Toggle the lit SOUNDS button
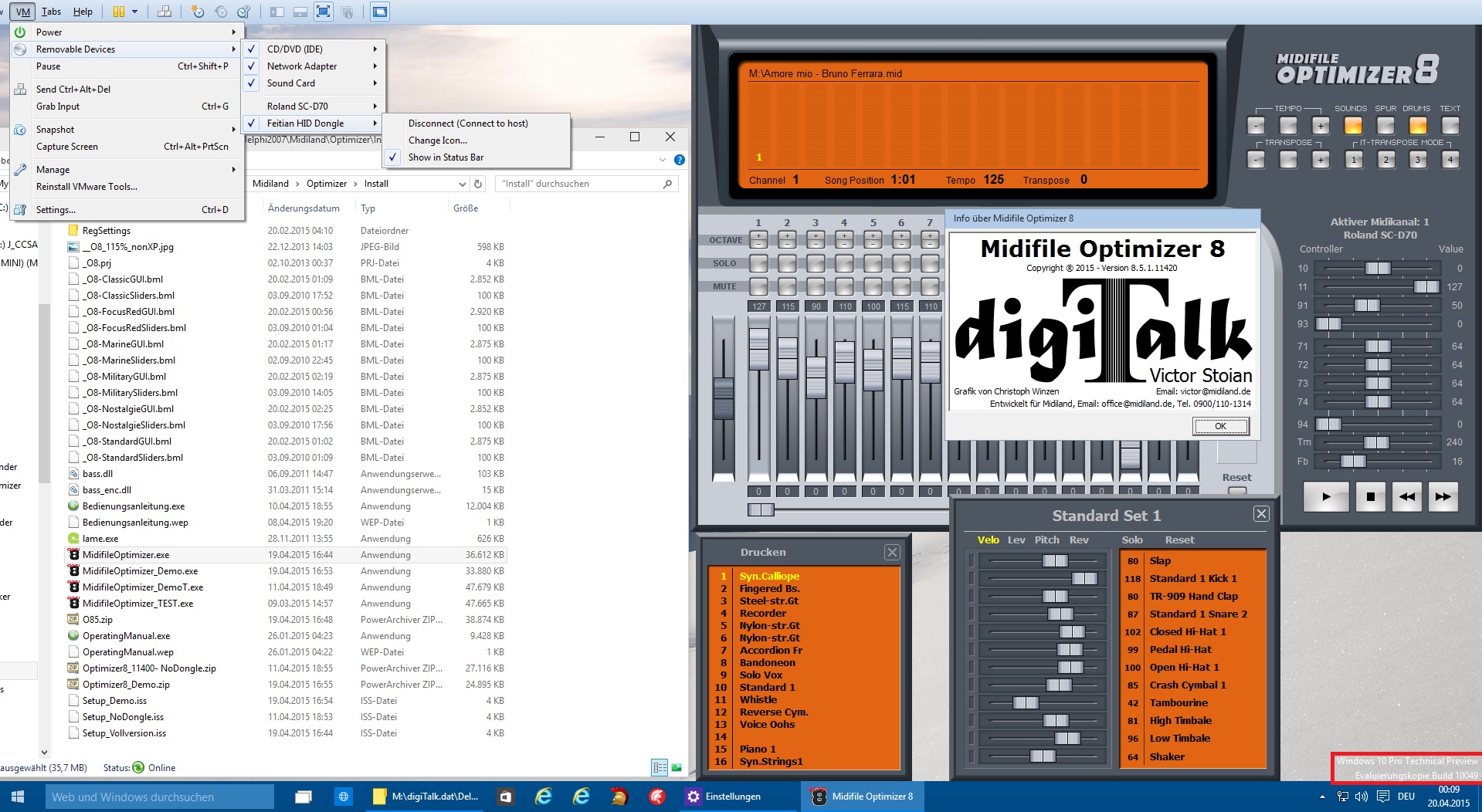Viewport: 1482px width, 812px height. pos(1353,126)
